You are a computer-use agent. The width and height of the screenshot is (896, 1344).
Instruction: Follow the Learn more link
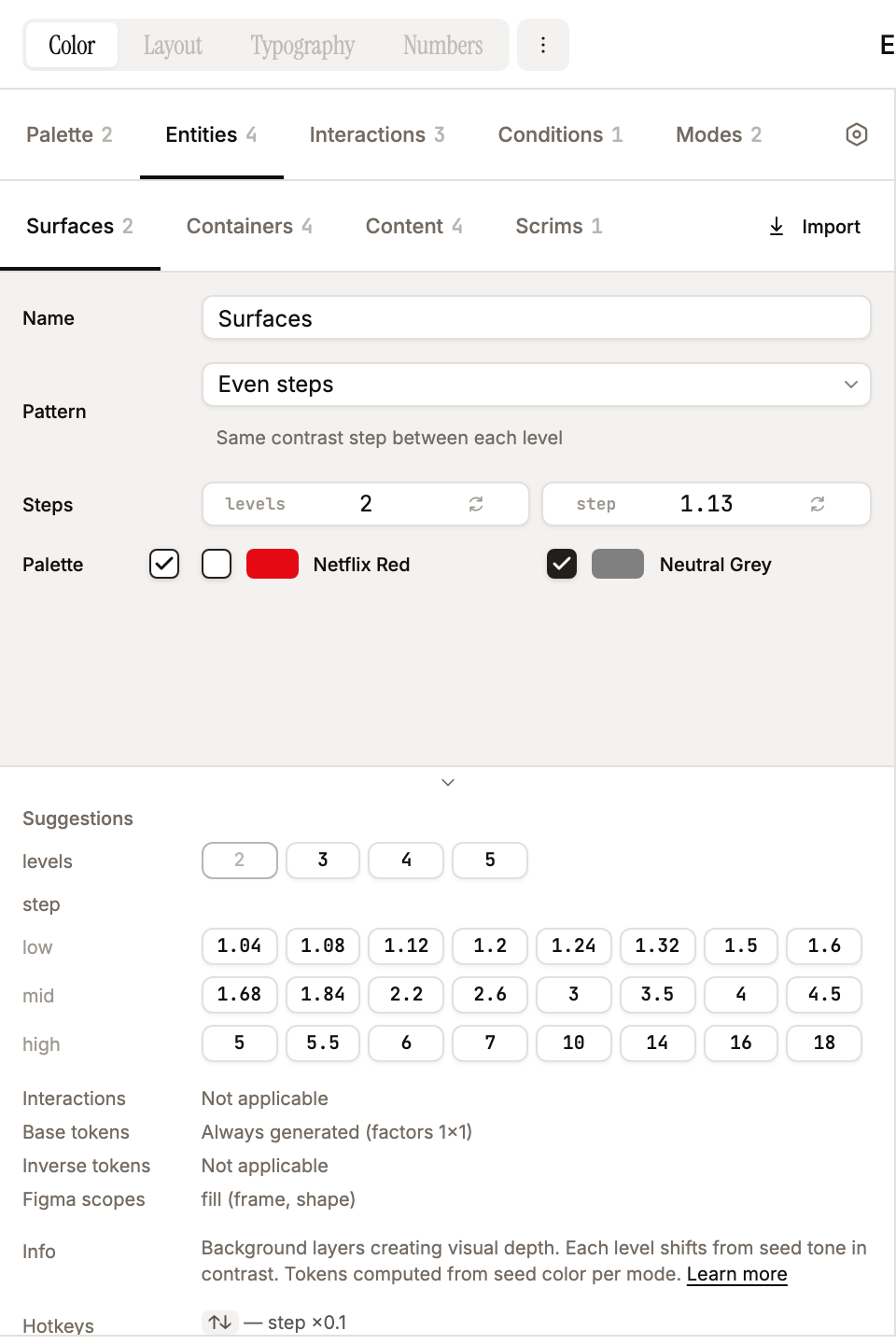click(737, 1274)
